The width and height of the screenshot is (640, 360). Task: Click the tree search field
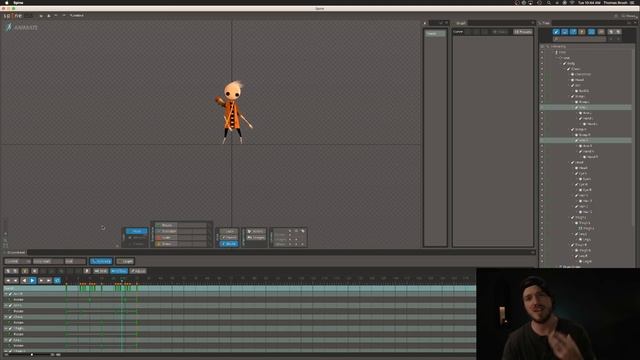580,39
